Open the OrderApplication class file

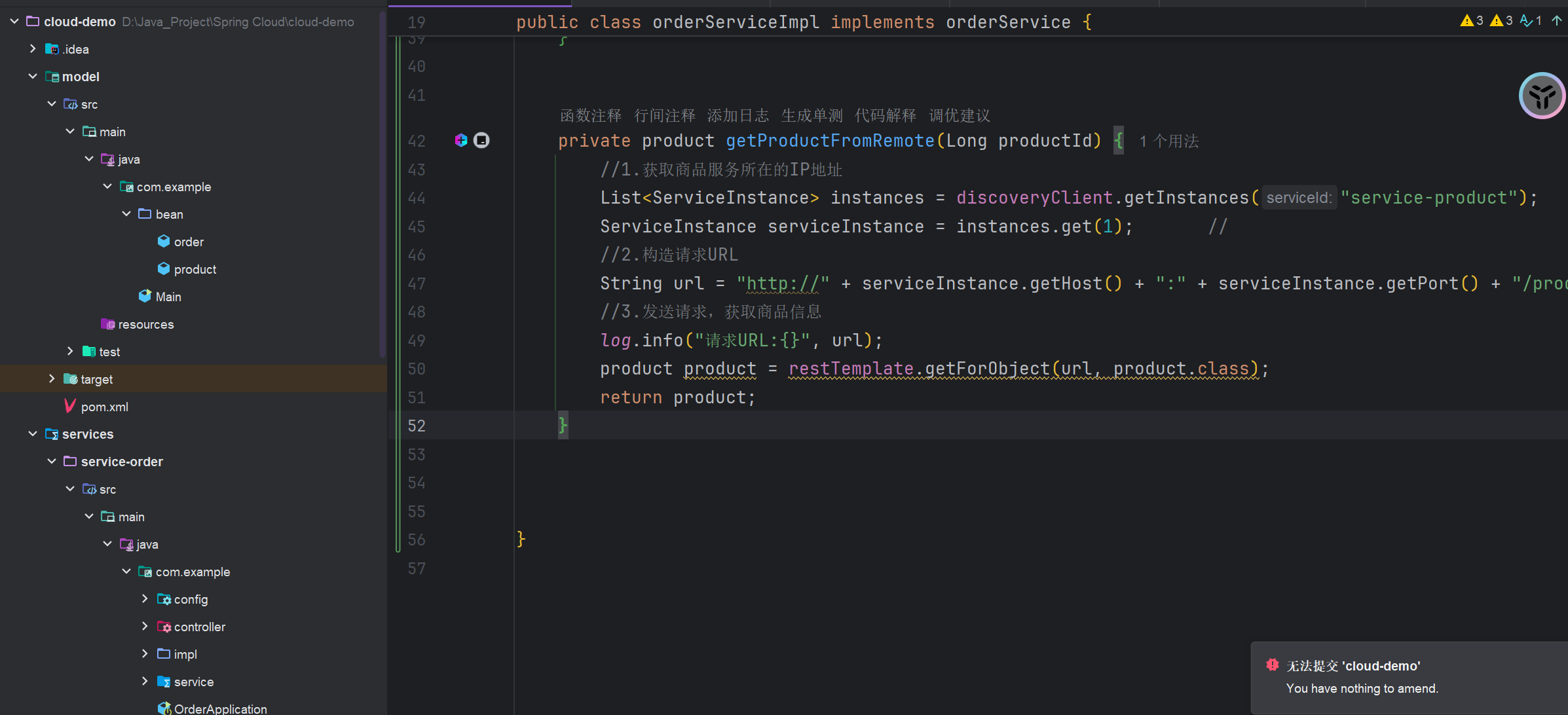coord(220,708)
